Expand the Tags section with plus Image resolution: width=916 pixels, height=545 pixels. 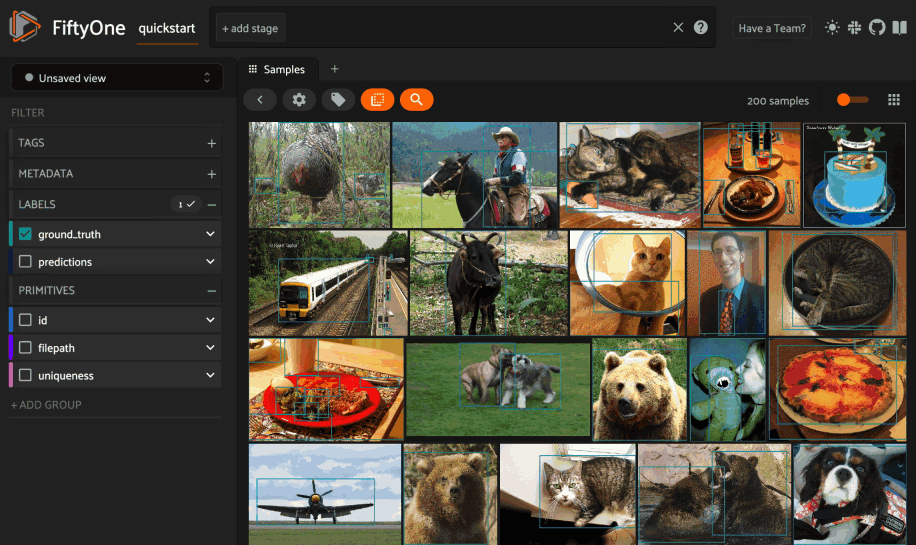click(x=211, y=143)
